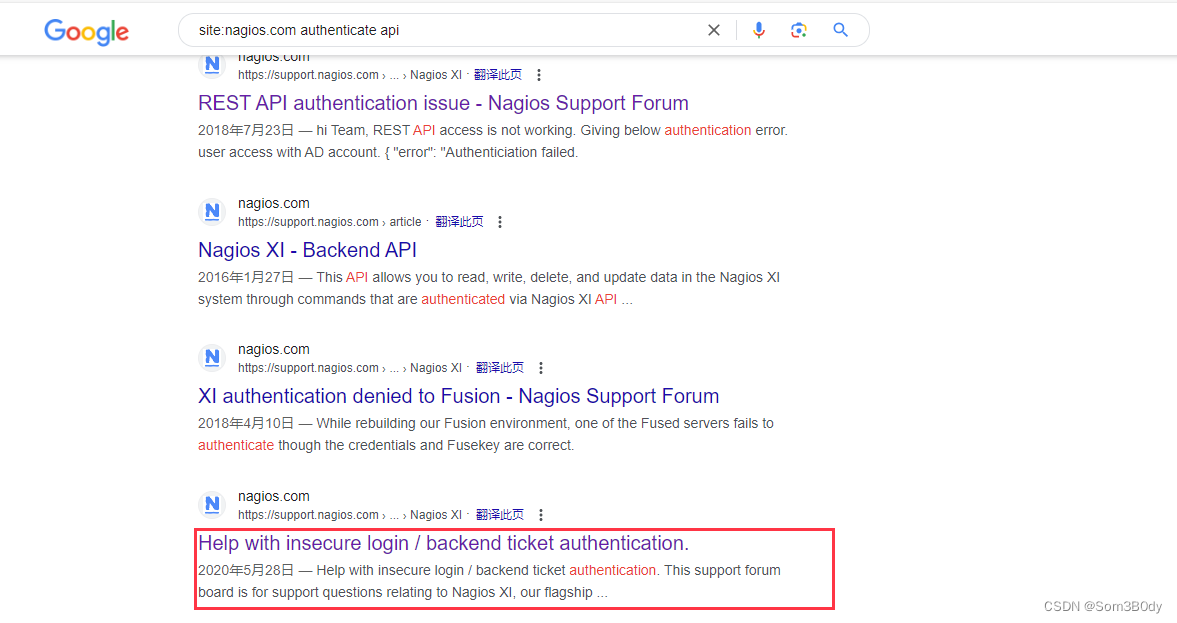Click snippet date '2018年7月23日'
1177x623 pixels.
coord(246,130)
